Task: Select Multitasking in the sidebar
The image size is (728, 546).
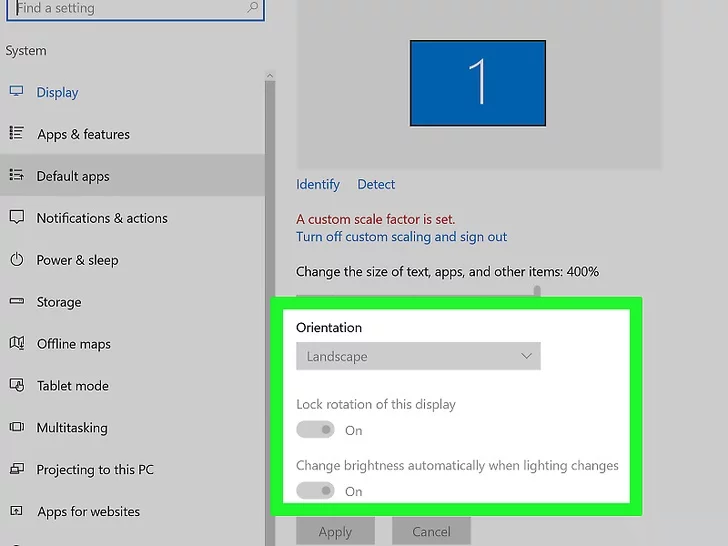Action: tap(72, 427)
